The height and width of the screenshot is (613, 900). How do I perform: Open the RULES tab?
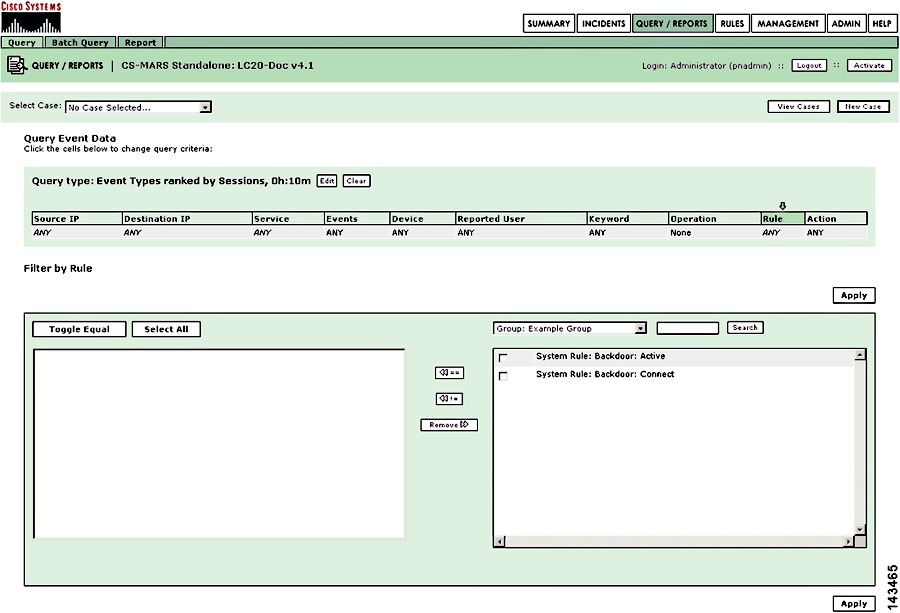coord(732,24)
